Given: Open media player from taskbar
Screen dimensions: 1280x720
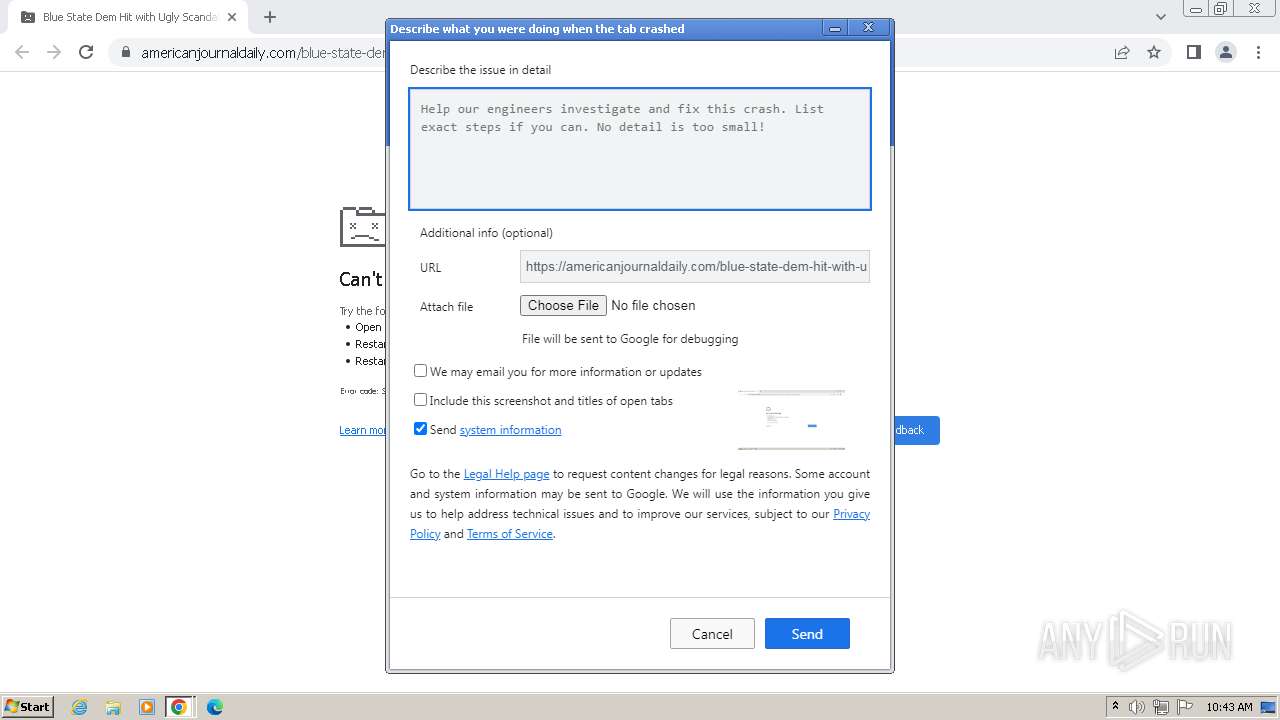Looking at the screenshot, I should (x=147, y=707).
